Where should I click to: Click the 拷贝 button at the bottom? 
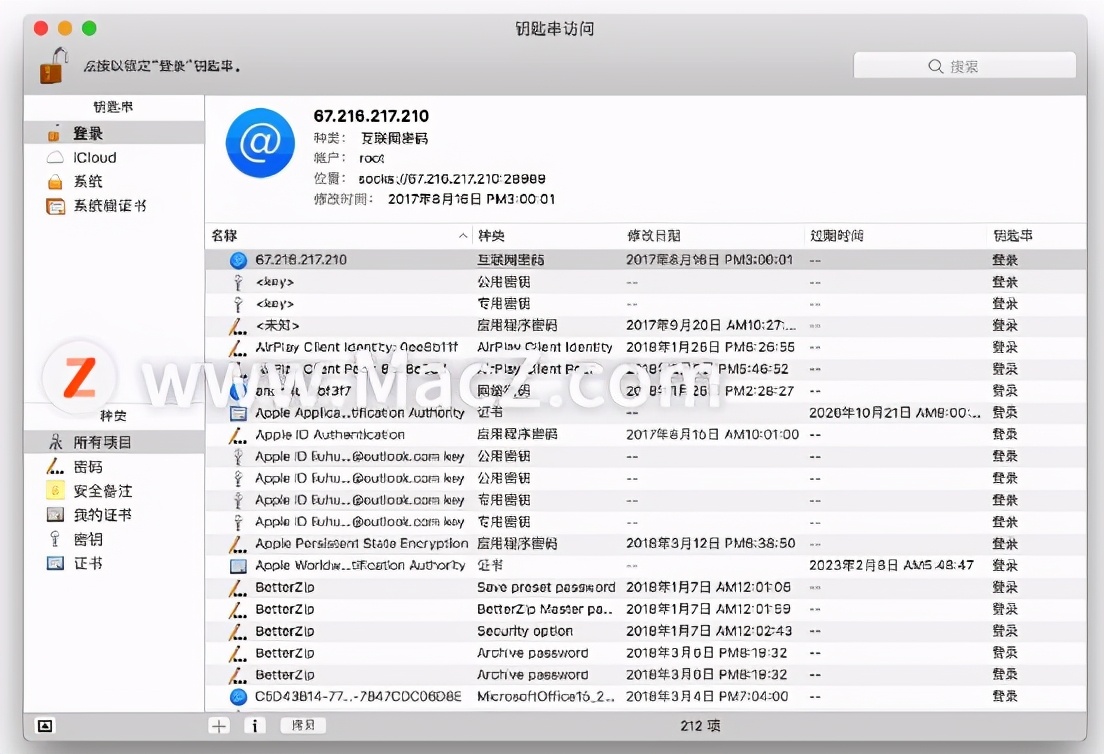[302, 725]
